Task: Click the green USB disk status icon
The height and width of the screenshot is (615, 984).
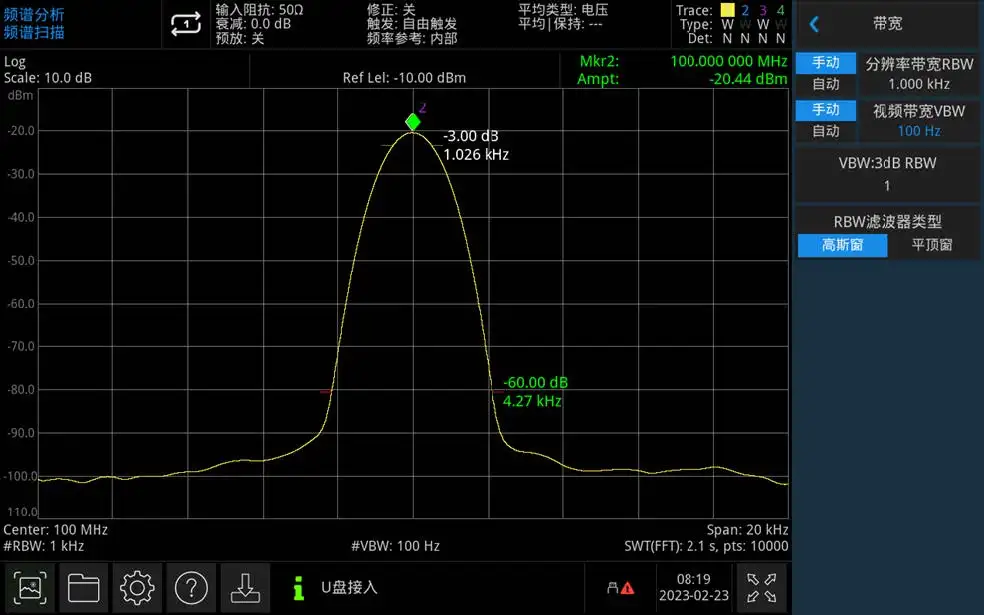Action: tap(297, 588)
